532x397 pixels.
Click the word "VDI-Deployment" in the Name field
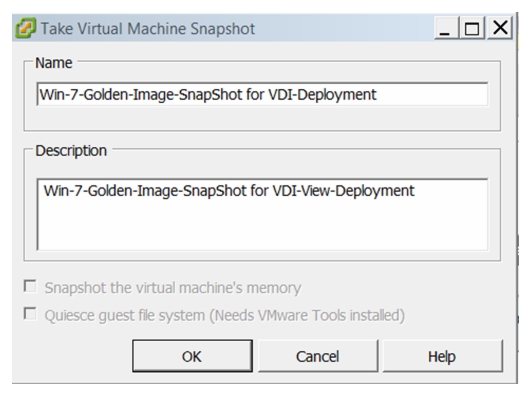pyautogui.click(x=322, y=95)
